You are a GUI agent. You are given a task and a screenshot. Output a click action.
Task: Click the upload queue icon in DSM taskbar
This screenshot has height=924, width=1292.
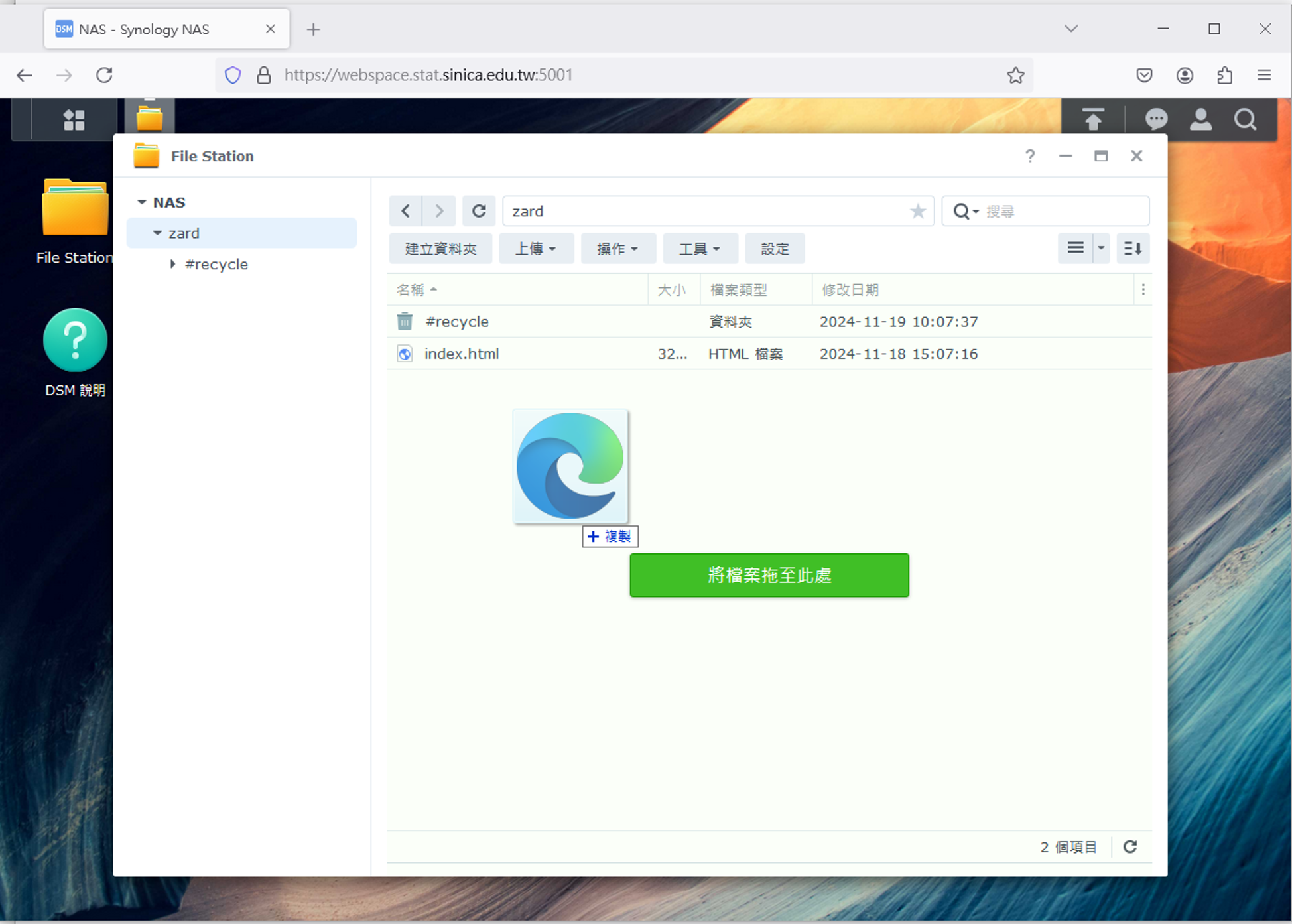pyautogui.click(x=1093, y=119)
